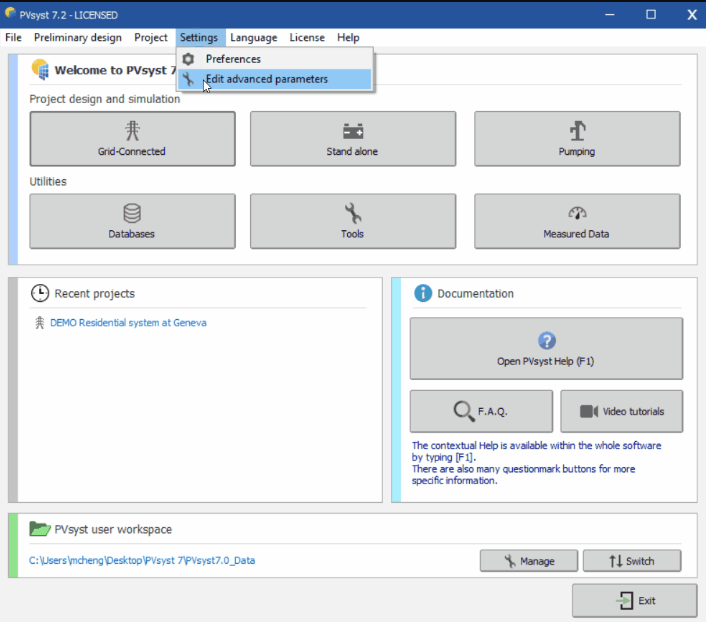This screenshot has height=622, width=706.
Task: Open the Databases utility
Action: 132,221
